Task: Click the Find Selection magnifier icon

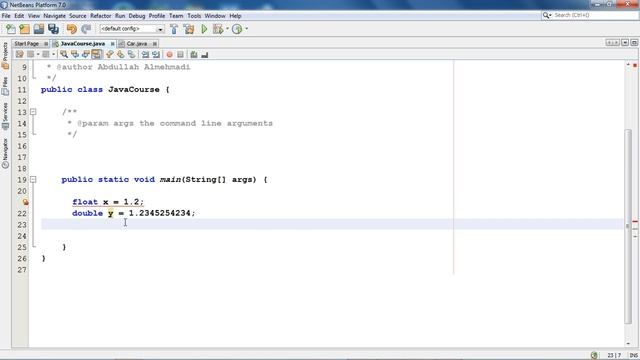Action: 64,54
